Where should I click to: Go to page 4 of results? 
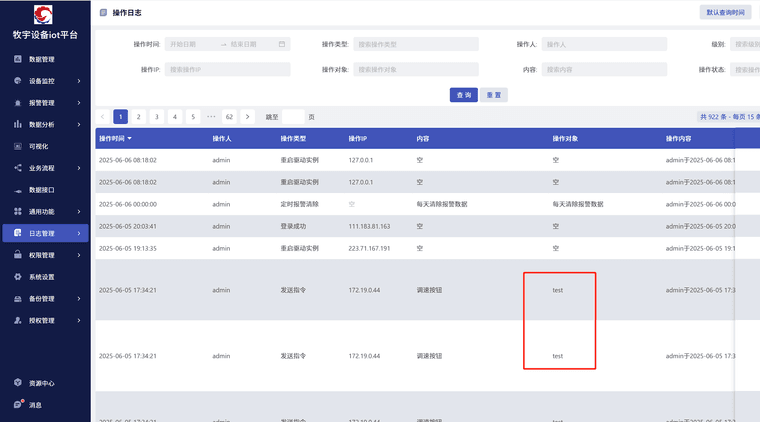pos(175,117)
